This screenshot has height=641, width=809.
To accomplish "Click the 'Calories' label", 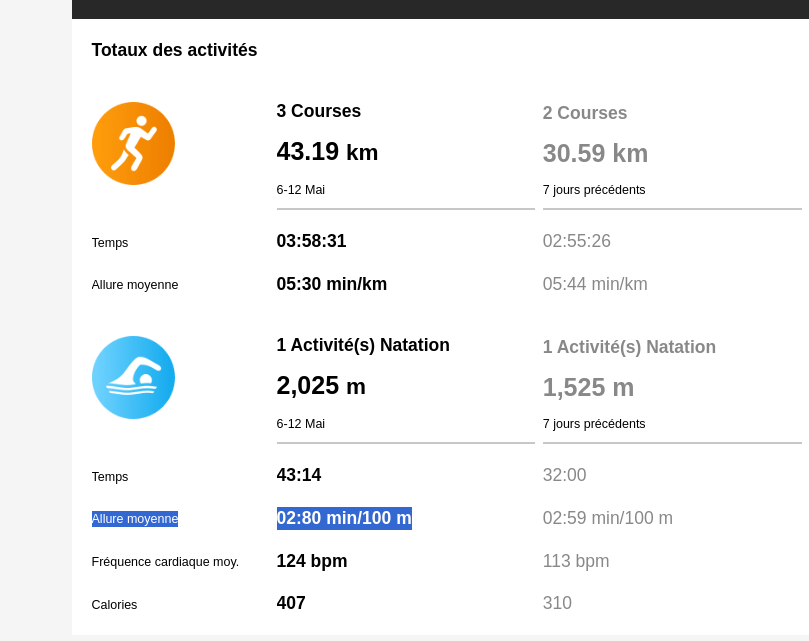I will coord(114,604).
